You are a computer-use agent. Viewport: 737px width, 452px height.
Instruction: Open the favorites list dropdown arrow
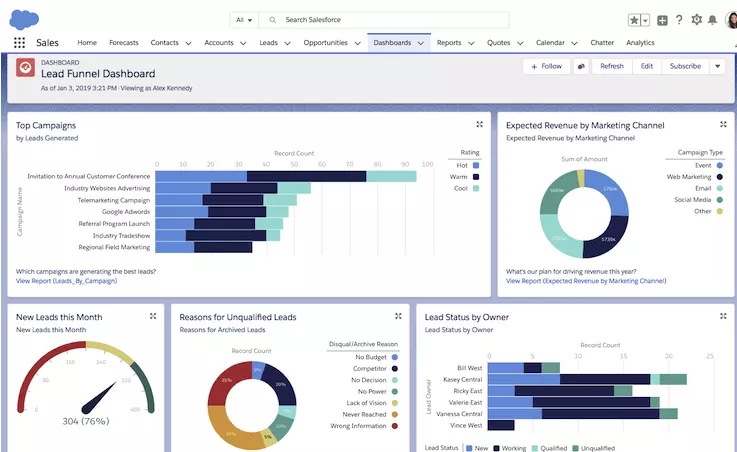click(645, 20)
